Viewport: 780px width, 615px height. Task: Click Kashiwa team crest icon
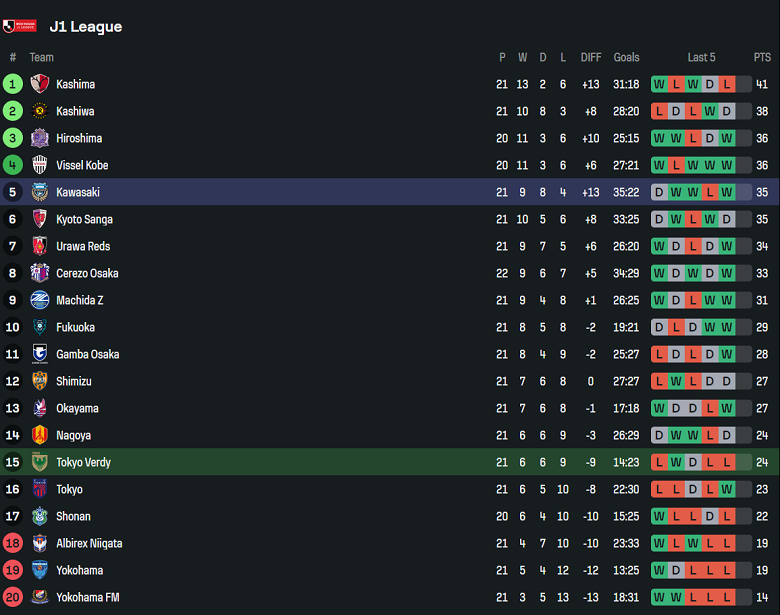(40, 111)
